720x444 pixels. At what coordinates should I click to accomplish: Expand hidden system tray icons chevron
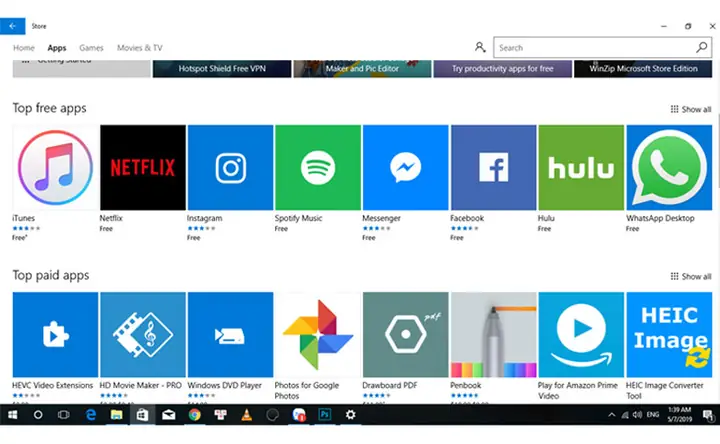point(611,415)
